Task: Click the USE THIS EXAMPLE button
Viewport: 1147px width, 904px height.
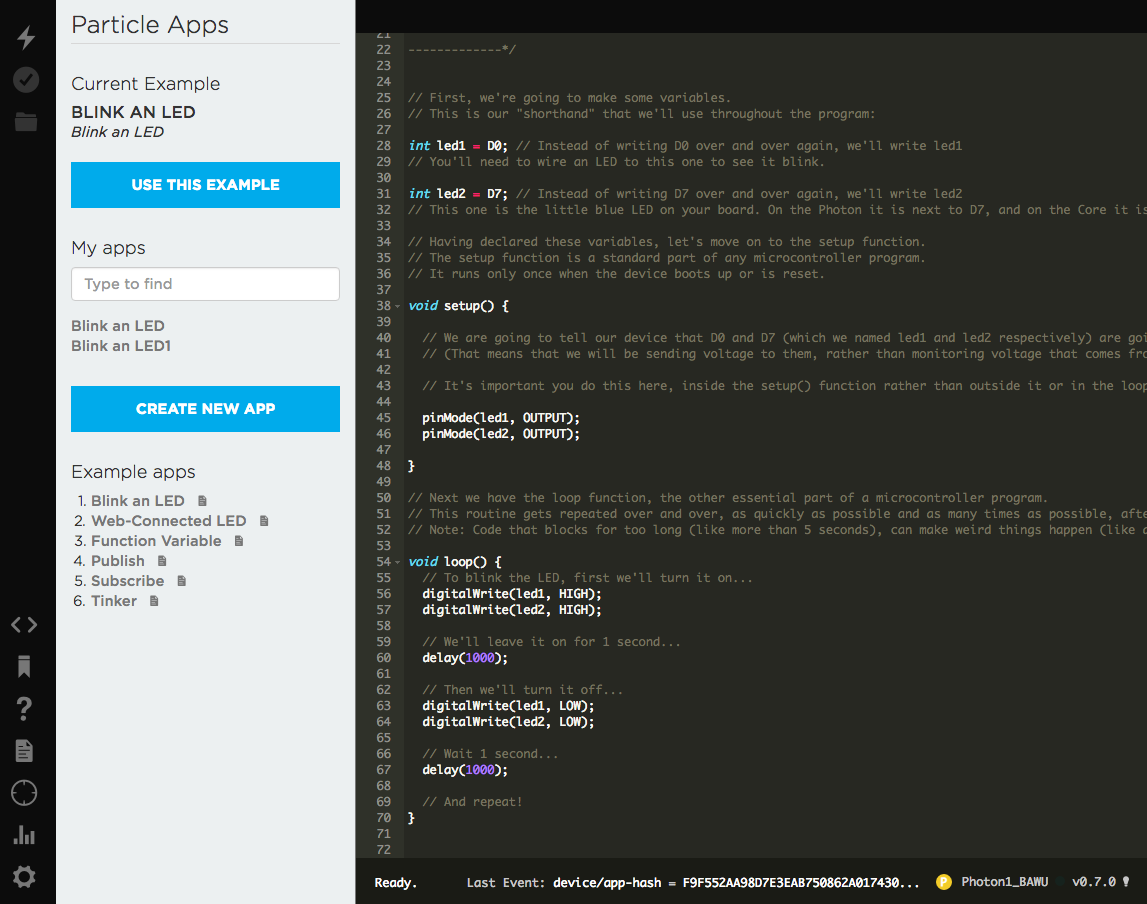Action: pyautogui.click(x=206, y=185)
